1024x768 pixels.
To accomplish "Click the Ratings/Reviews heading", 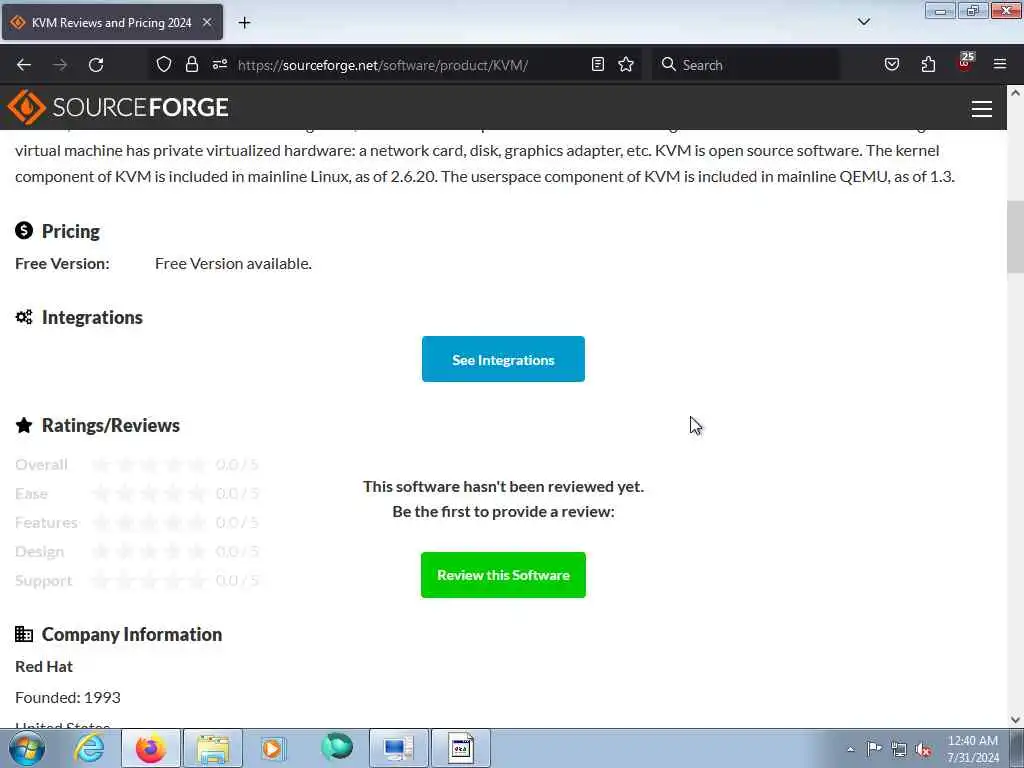I will (x=110, y=425).
